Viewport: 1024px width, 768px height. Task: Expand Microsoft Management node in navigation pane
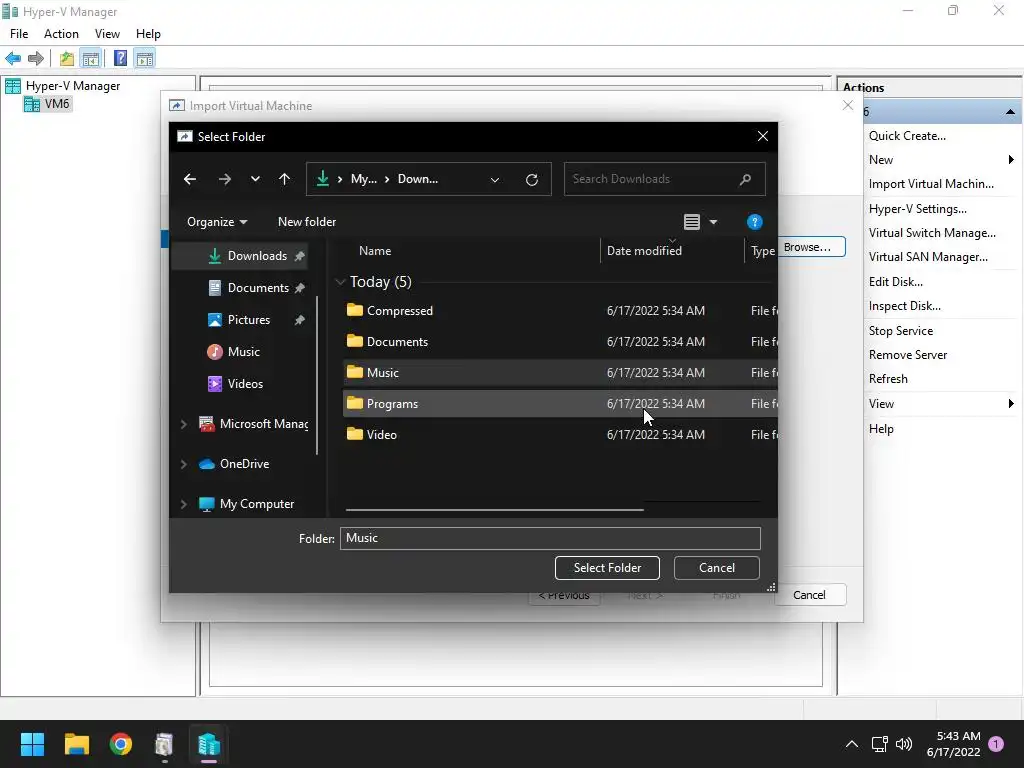[x=184, y=424]
